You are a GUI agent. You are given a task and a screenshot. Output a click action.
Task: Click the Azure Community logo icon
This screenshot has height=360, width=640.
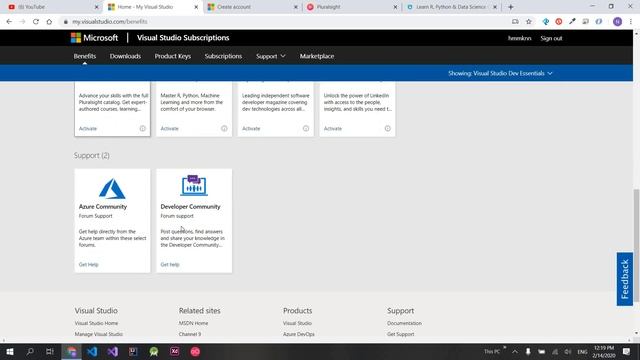point(112,188)
